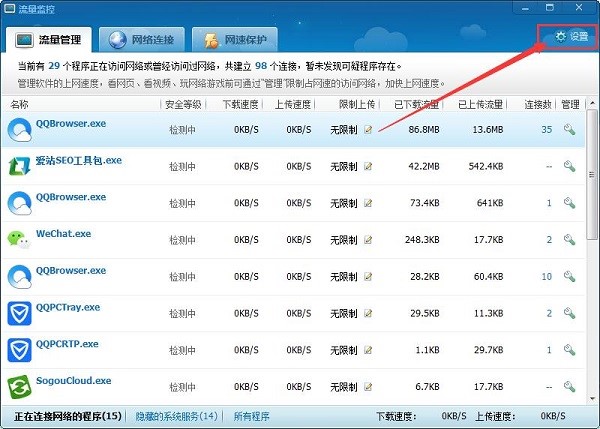Open manage wrench for SogouCloud.exe
The image size is (600, 429).
(569, 387)
